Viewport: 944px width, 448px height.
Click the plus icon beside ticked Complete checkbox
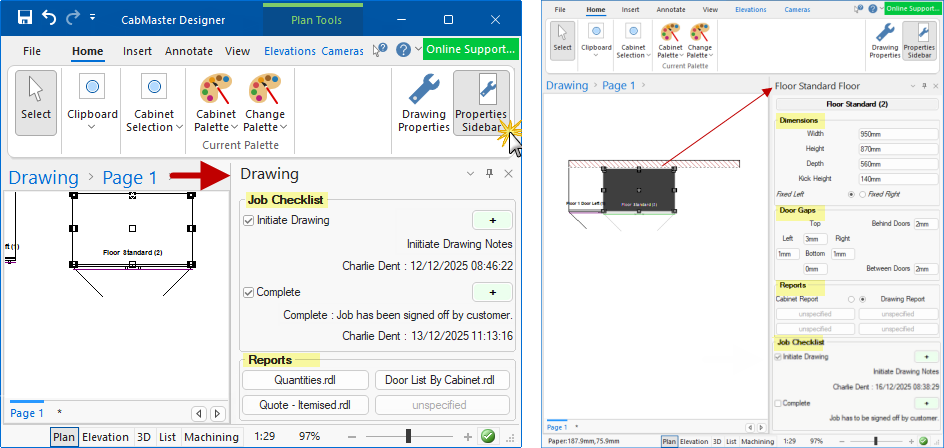pos(492,292)
